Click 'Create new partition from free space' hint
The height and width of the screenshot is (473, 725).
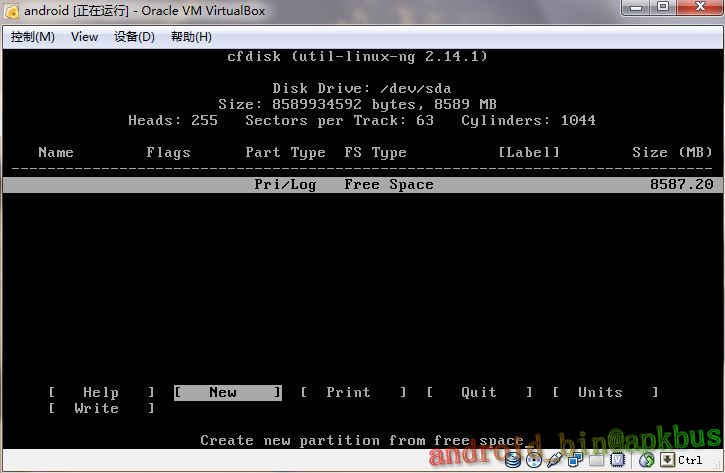click(x=362, y=441)
